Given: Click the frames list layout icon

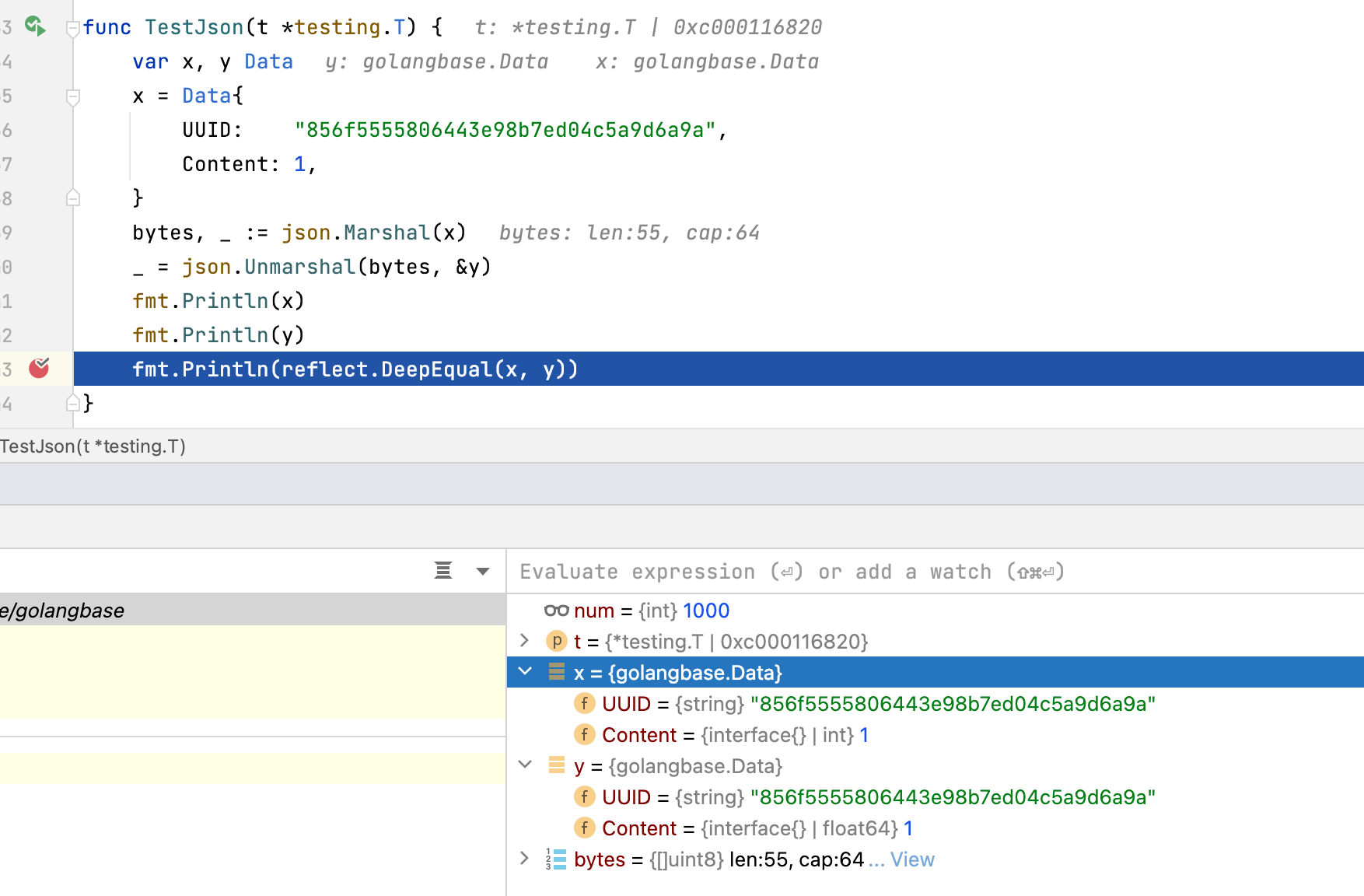Looking at the screenshot, I should pos(443,571).
